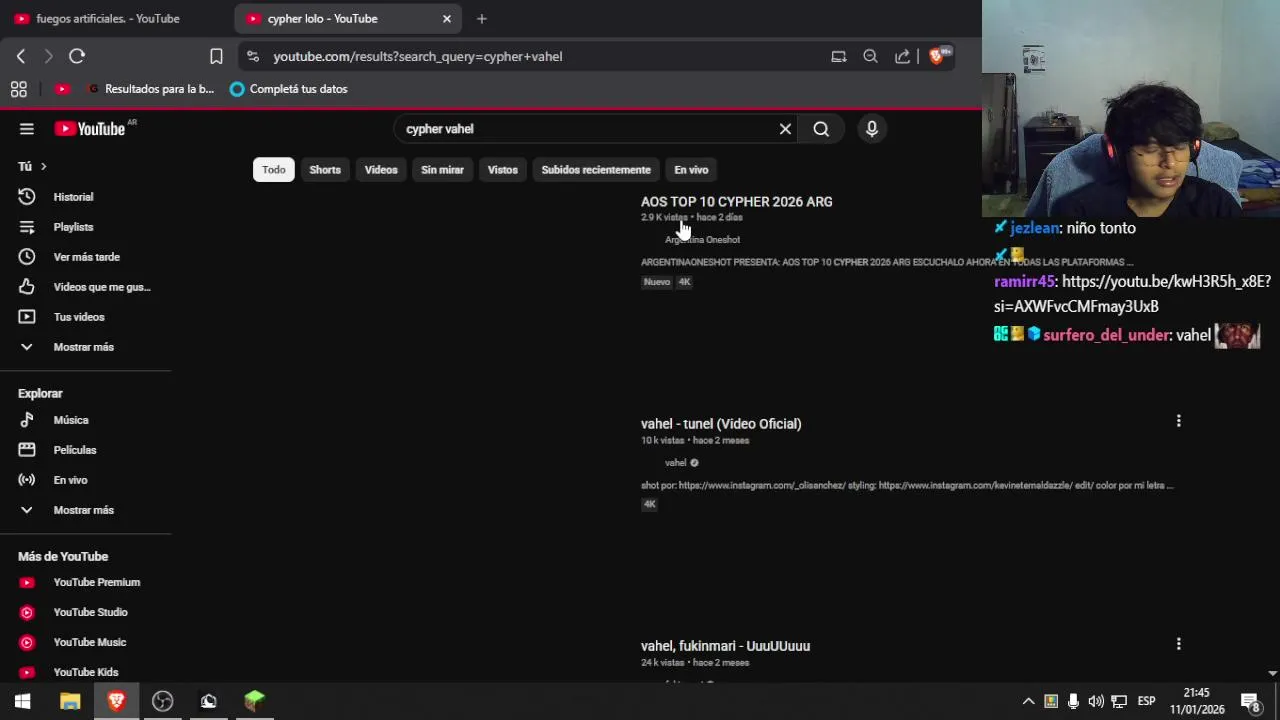Open YouTube Kids link
Viewport: 1280px width, 720px height.
click(87, 672)
